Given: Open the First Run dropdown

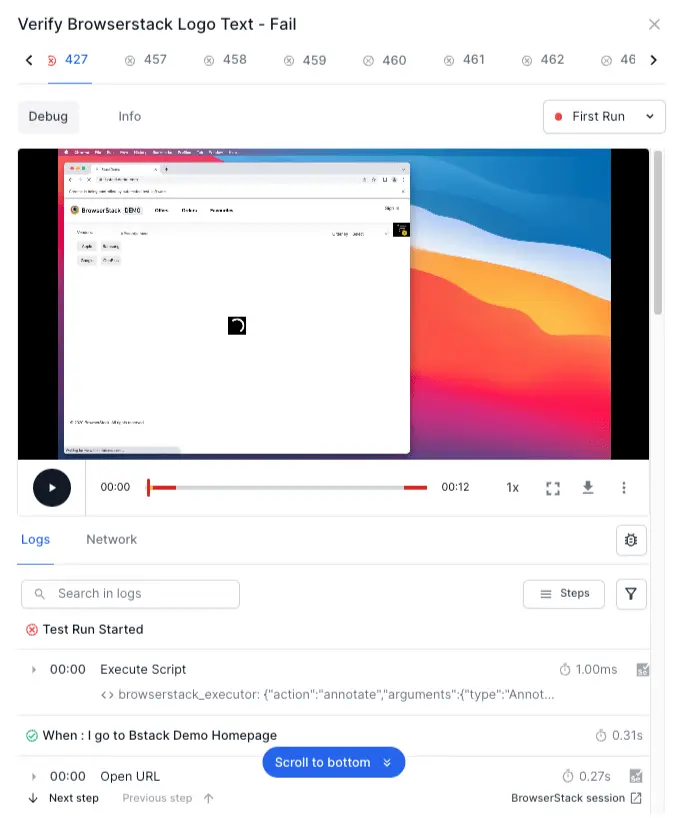Looking at the screenshot, I should [604, 117].
